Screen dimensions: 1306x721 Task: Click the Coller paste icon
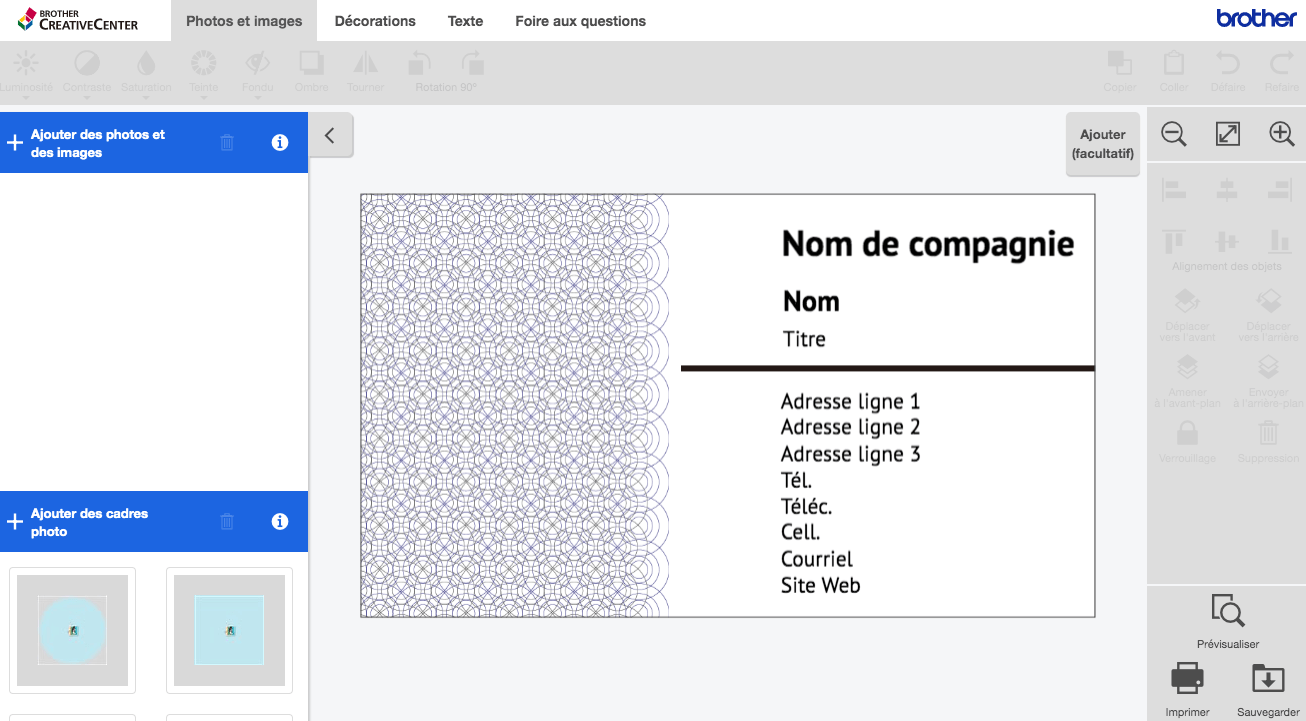(1174, 64)
